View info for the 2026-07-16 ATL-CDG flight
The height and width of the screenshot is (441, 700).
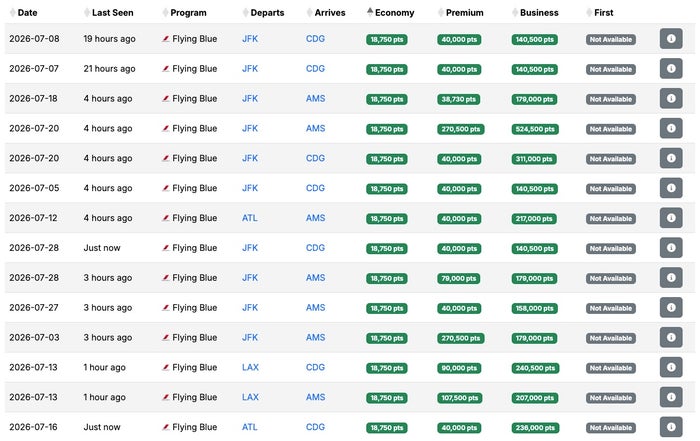point(671,427)
